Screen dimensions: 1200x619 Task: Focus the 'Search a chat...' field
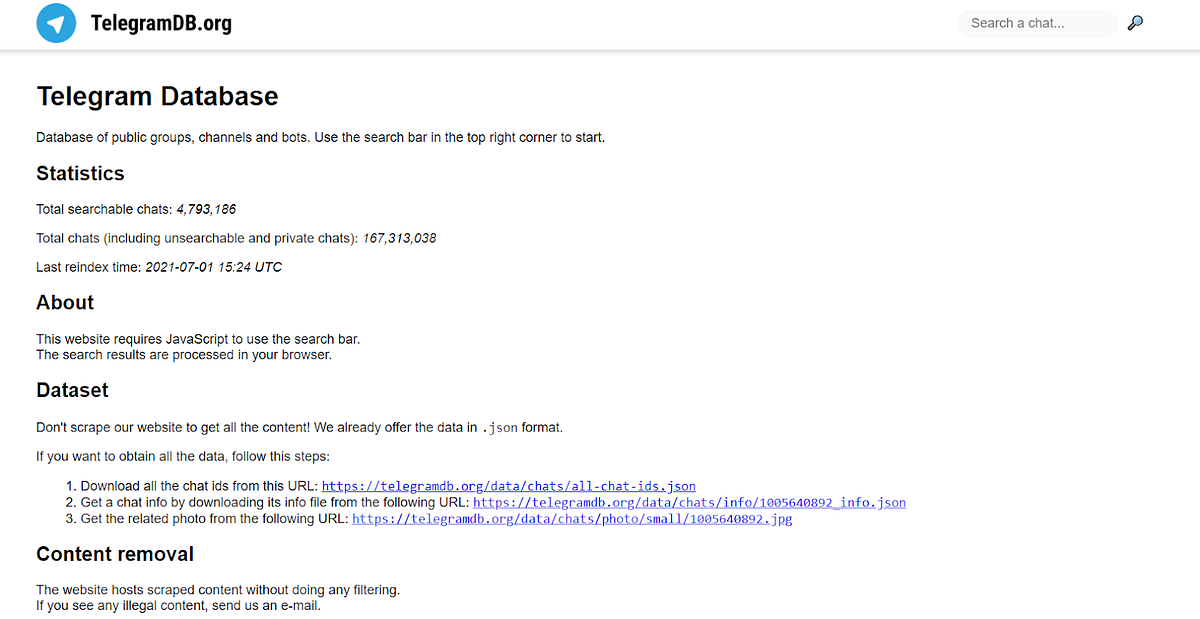[x=1037, y=23]
